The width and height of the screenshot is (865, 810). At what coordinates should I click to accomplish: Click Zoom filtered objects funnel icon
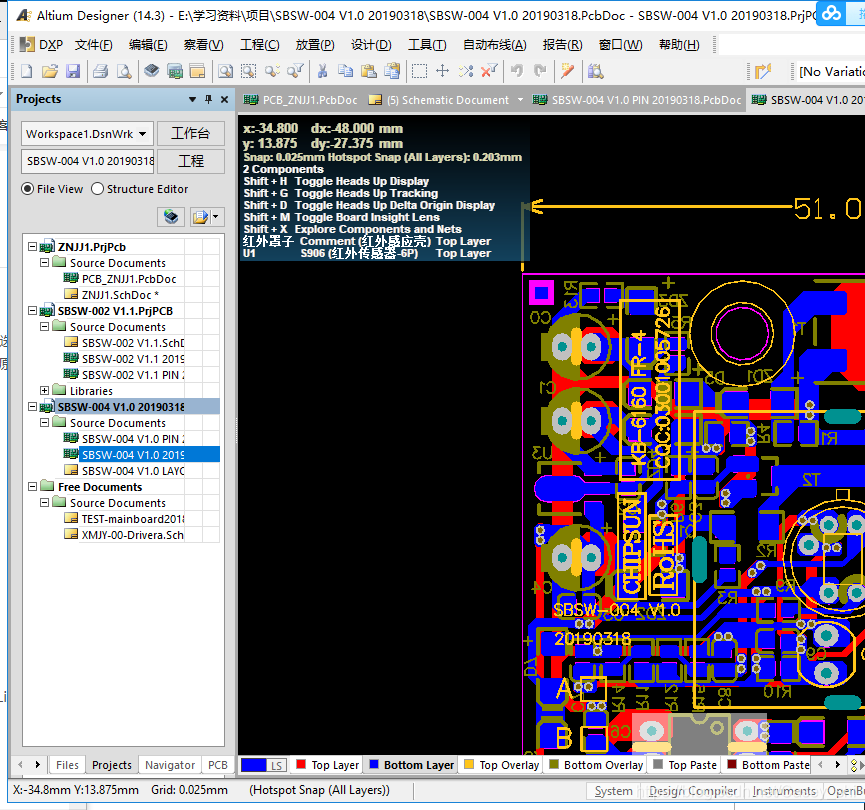(x=295, y=71)
